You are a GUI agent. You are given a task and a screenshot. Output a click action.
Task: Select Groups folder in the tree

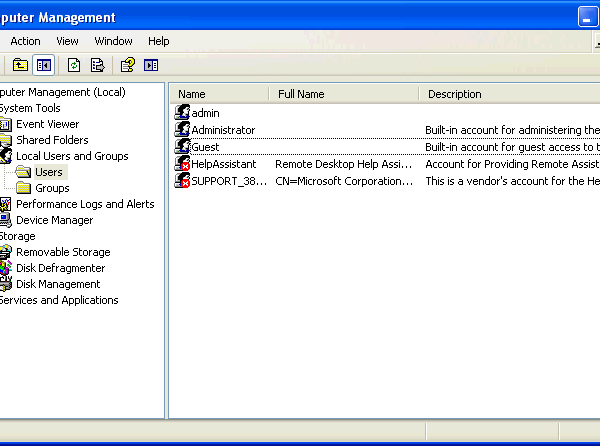point(52,188)
